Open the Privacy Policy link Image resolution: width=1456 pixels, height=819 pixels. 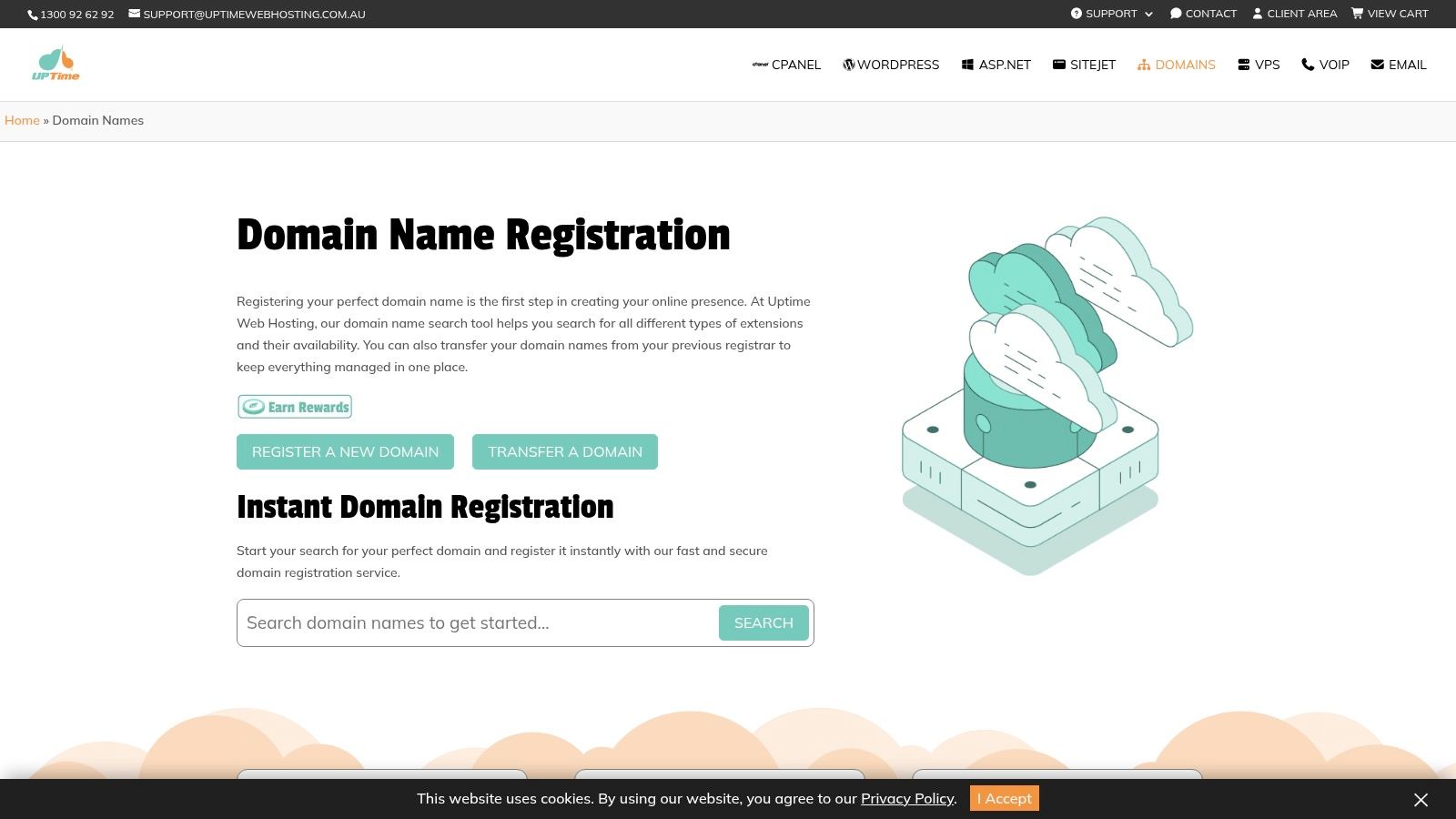point(907,798)
